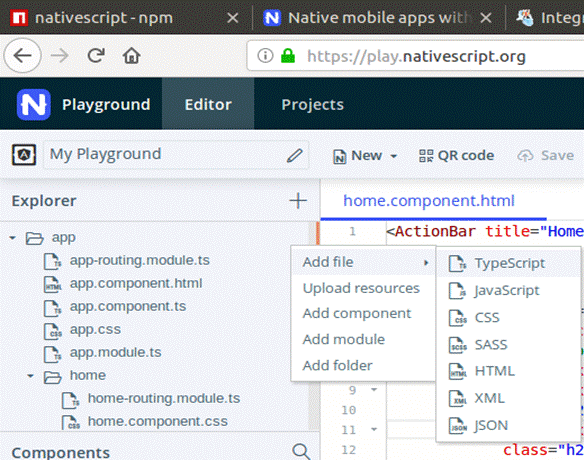Collapse the app folder in Explorer
Screen dimensions: 584x460
[x=13, y=238]
